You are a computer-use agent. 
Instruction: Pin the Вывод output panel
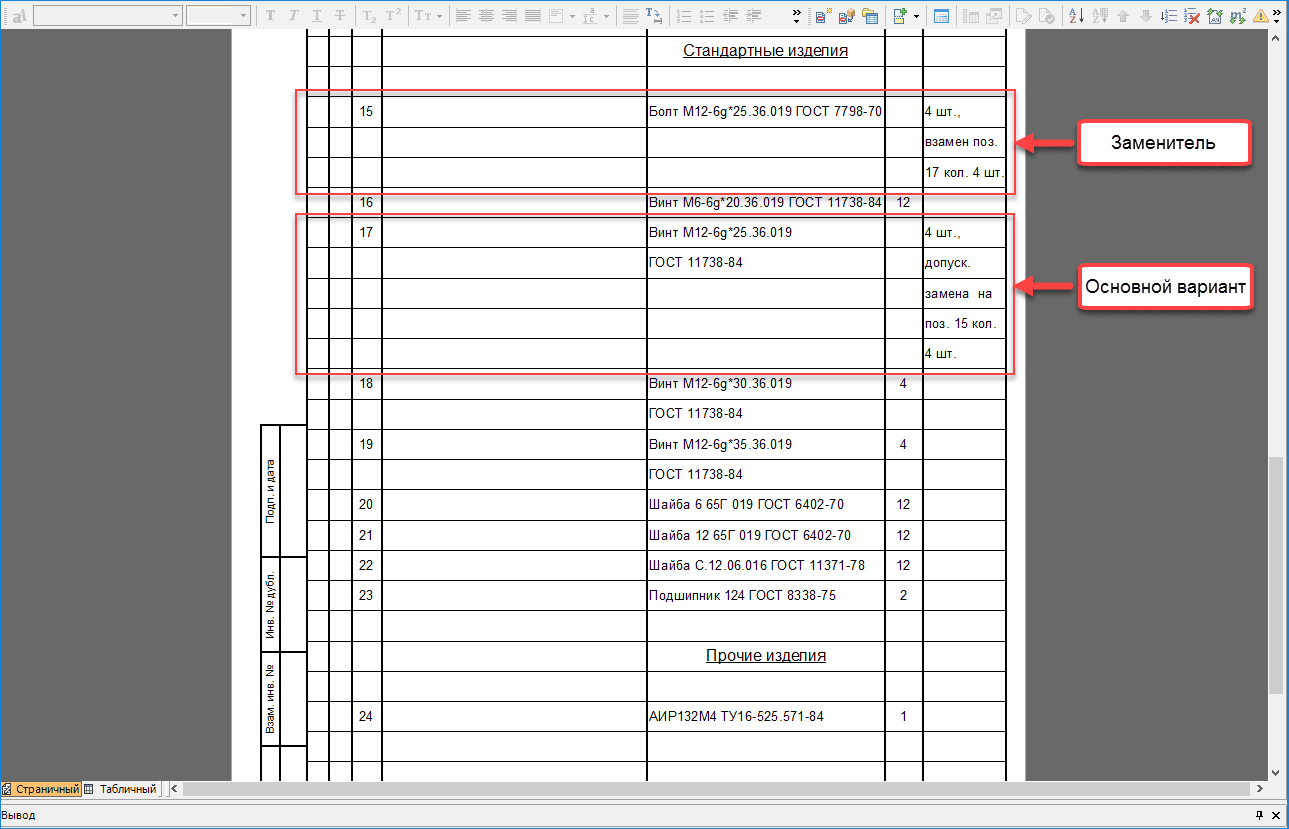pyautogui.click(x=1259, y=816)
